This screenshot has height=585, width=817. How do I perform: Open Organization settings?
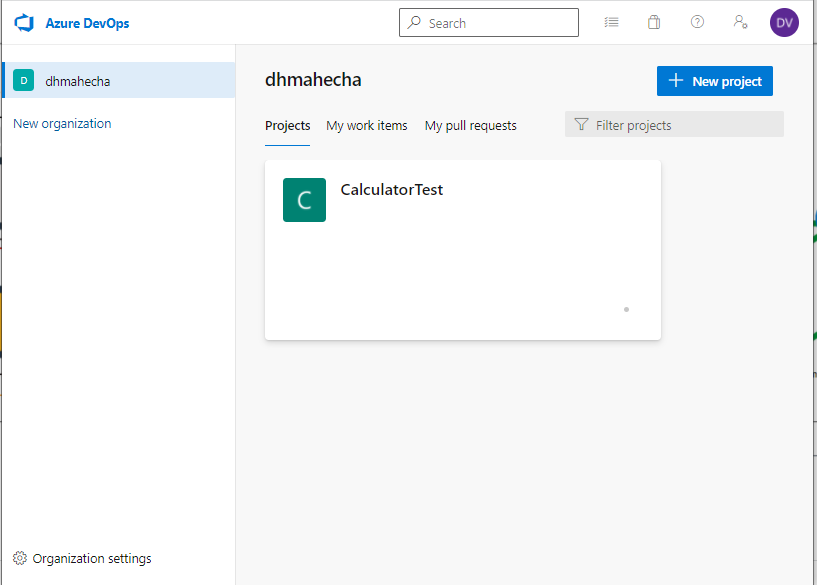coord(82,558)
